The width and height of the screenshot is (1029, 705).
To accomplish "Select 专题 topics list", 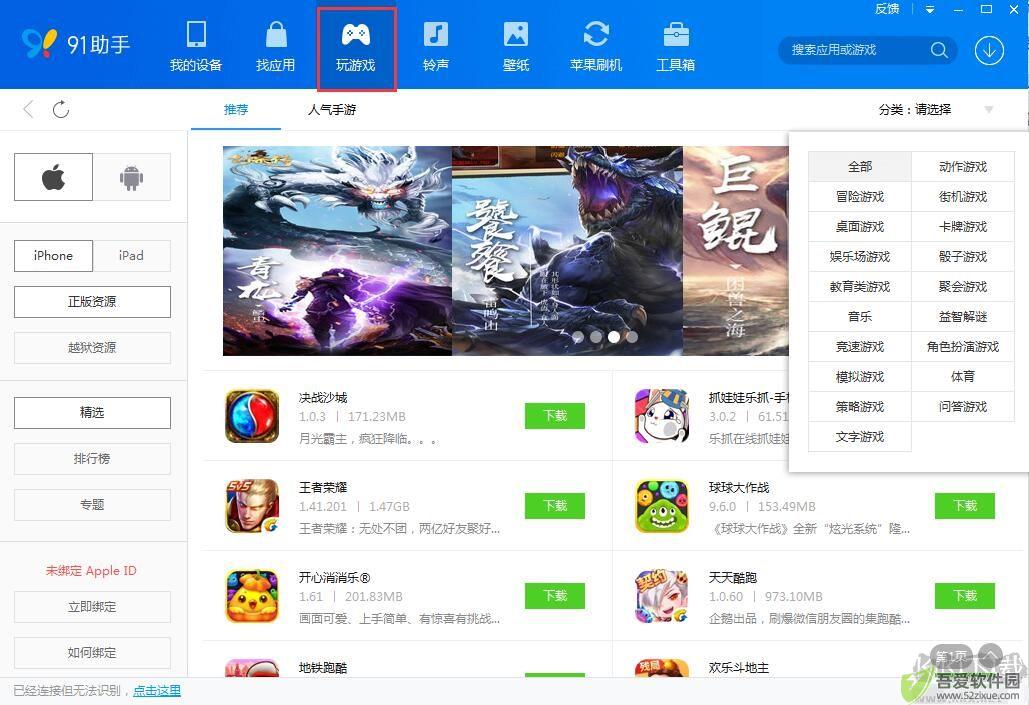I will point(92,505).
